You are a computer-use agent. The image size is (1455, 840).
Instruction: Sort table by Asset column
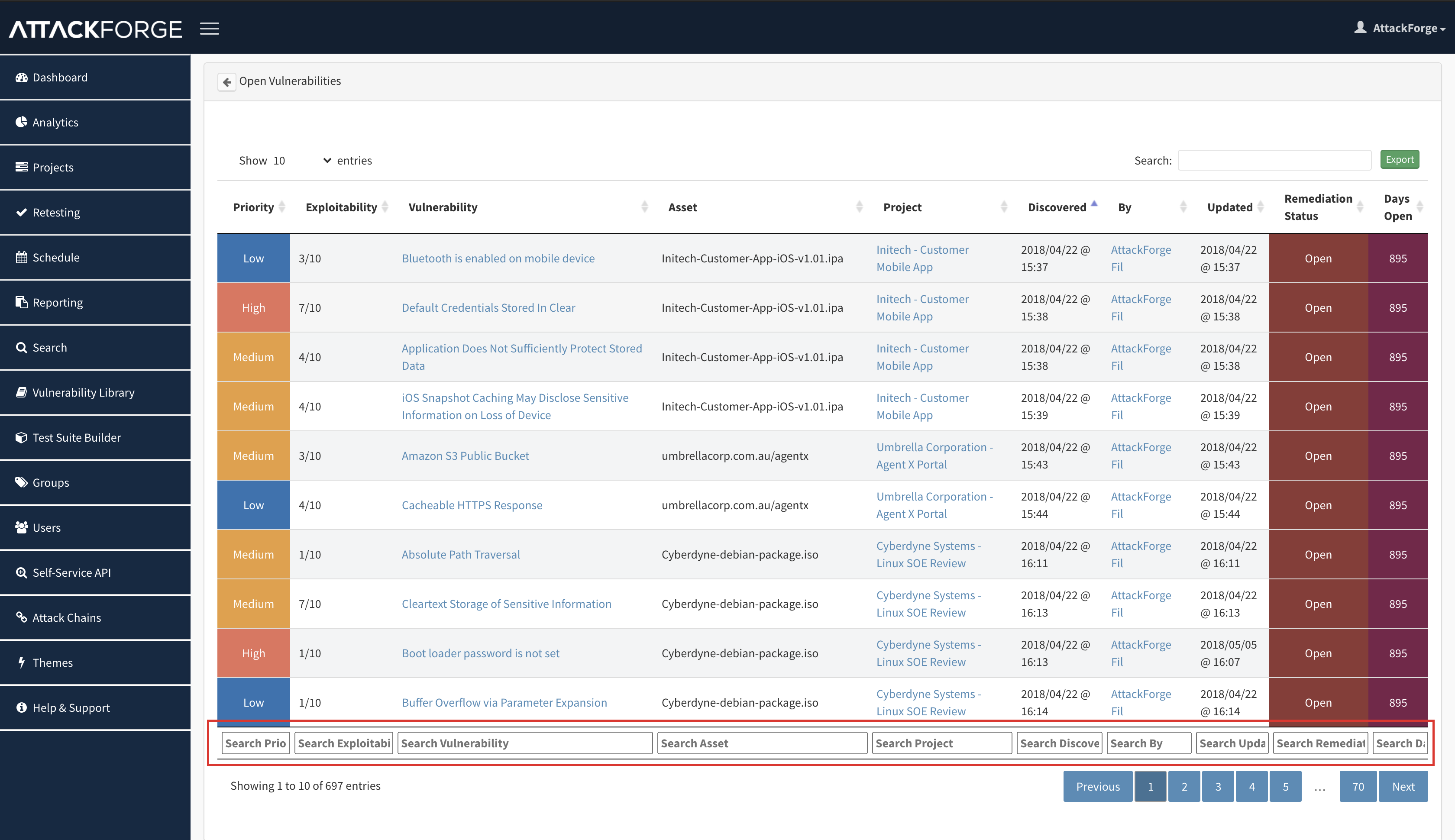click(x=766, y=207)
